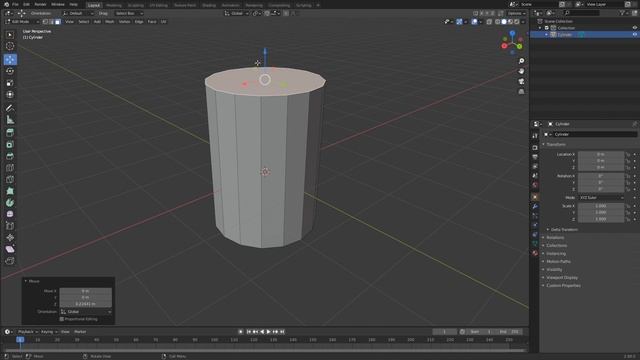
Task: Click the viewport pan hand icon
Action: pyautogui.click(x=521, y=71)
